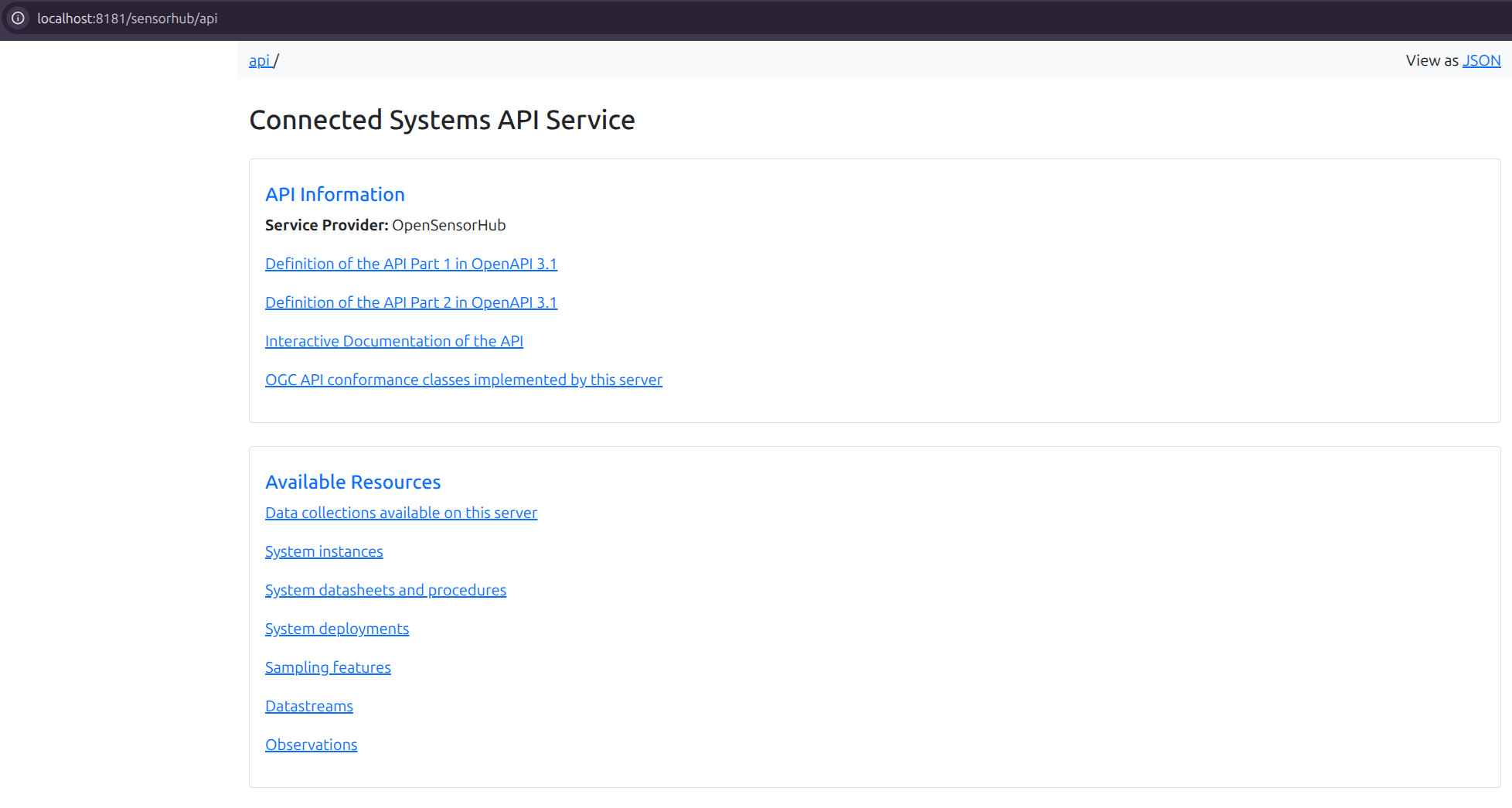Follow the JSON link in top-right corner
Screen dimensions: 1512x808
point(1481,60)
